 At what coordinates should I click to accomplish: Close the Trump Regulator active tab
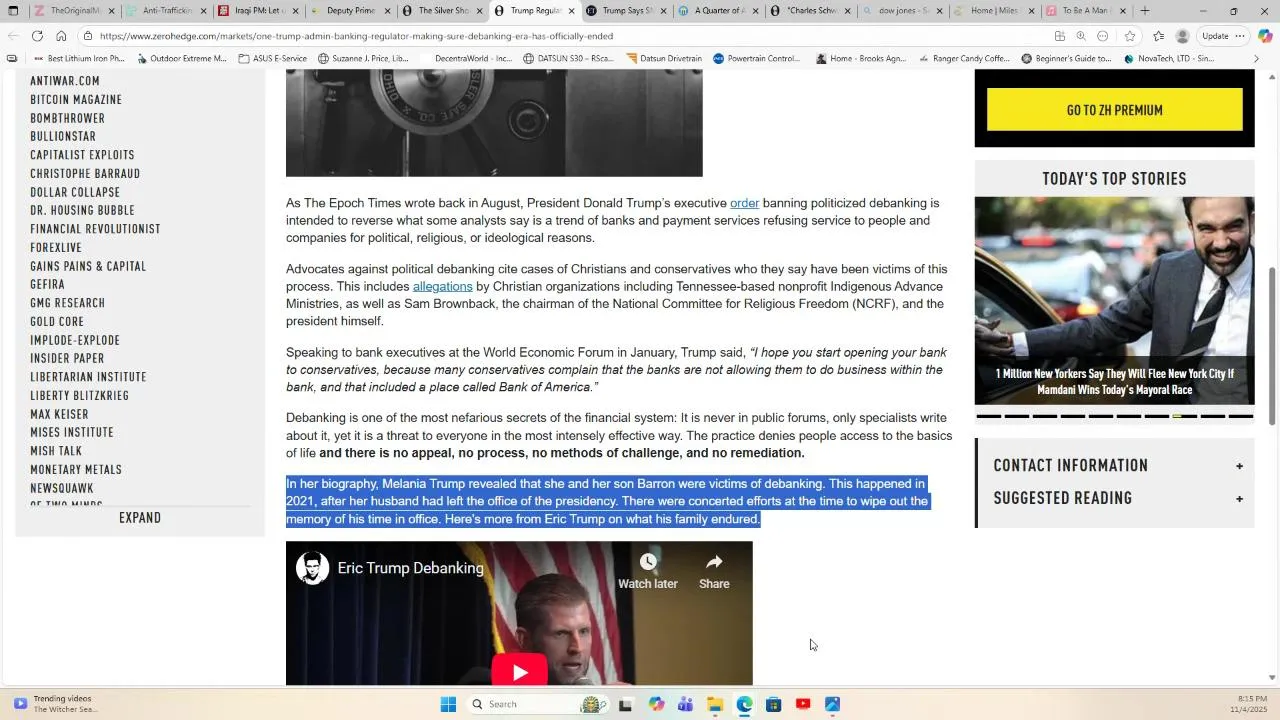click(x=572, y=11)
